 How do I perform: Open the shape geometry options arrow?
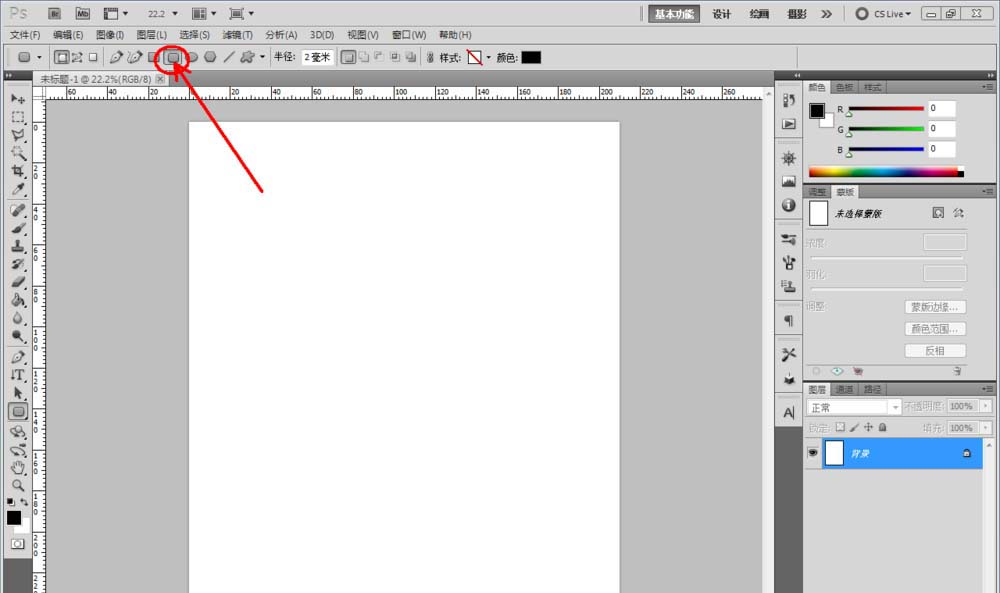[x=262, y=57]
